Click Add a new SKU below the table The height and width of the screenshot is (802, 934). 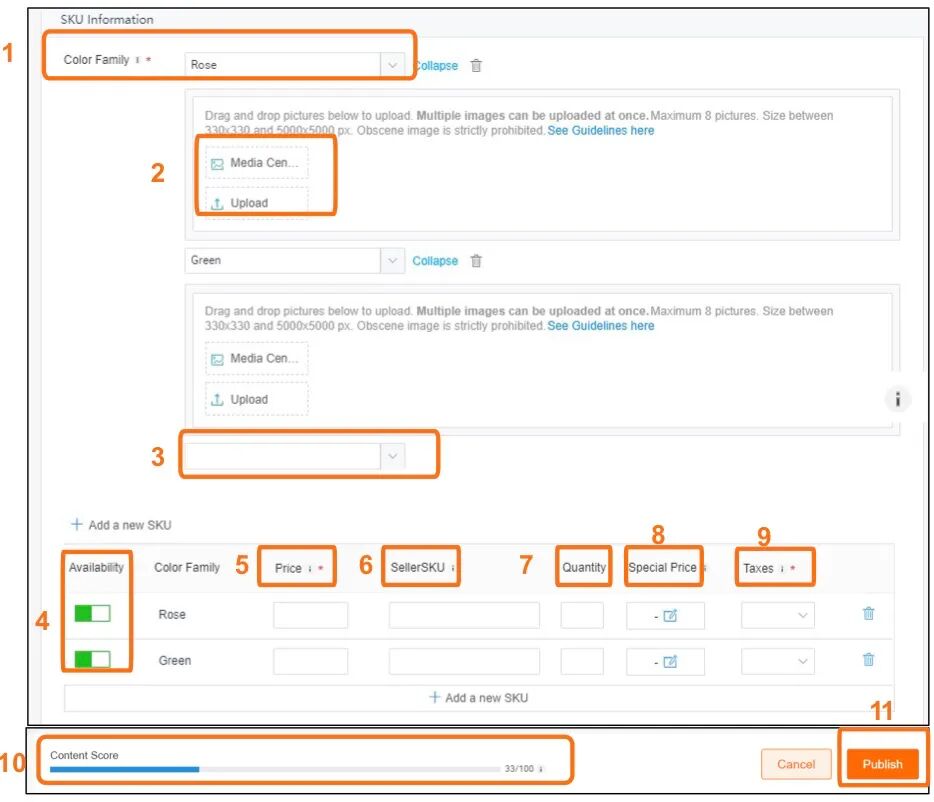[478, 698]
